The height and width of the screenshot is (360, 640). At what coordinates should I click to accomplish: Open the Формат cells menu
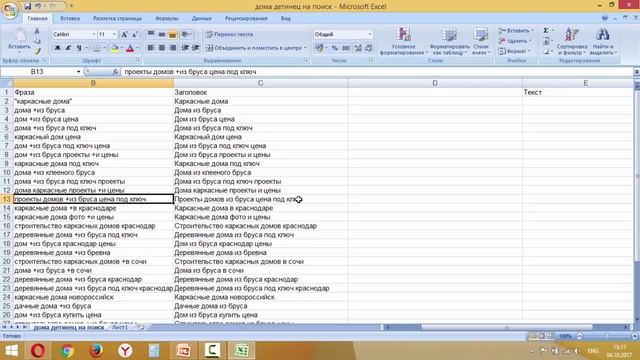tap(514, 51)
